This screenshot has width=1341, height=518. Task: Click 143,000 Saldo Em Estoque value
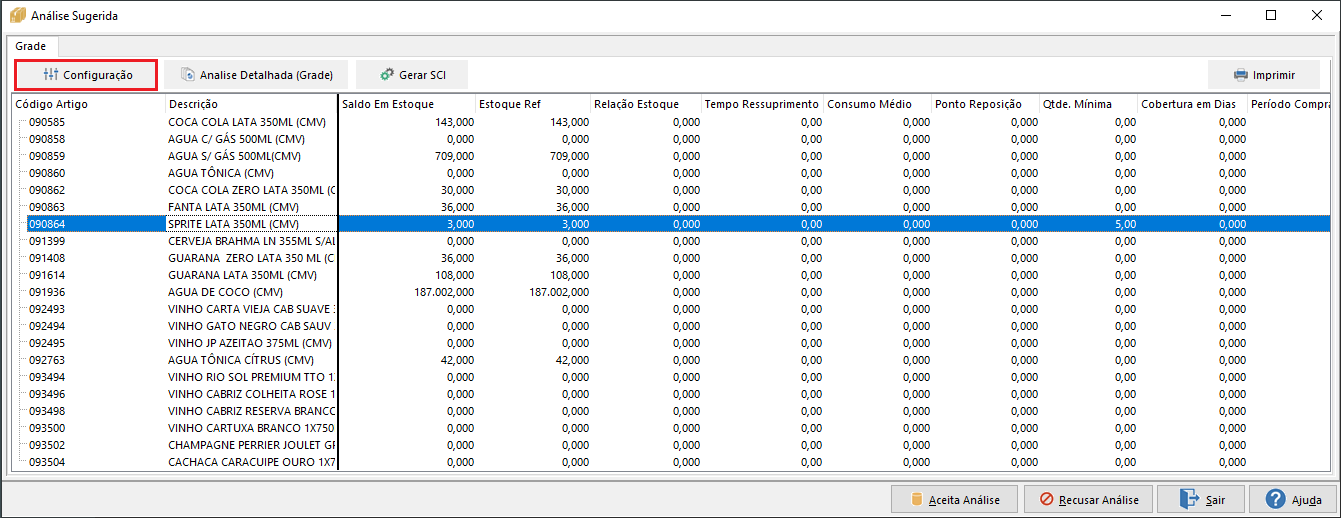454,122
